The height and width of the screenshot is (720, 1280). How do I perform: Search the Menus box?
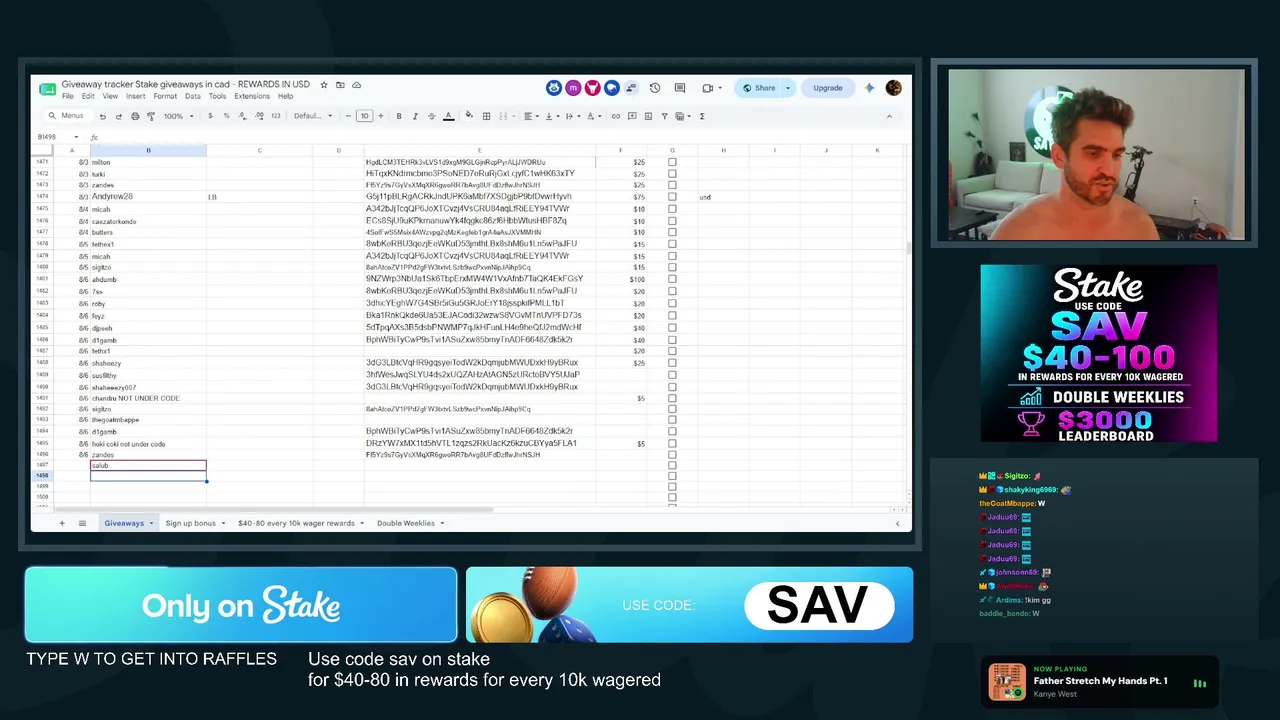click(67, 116)
